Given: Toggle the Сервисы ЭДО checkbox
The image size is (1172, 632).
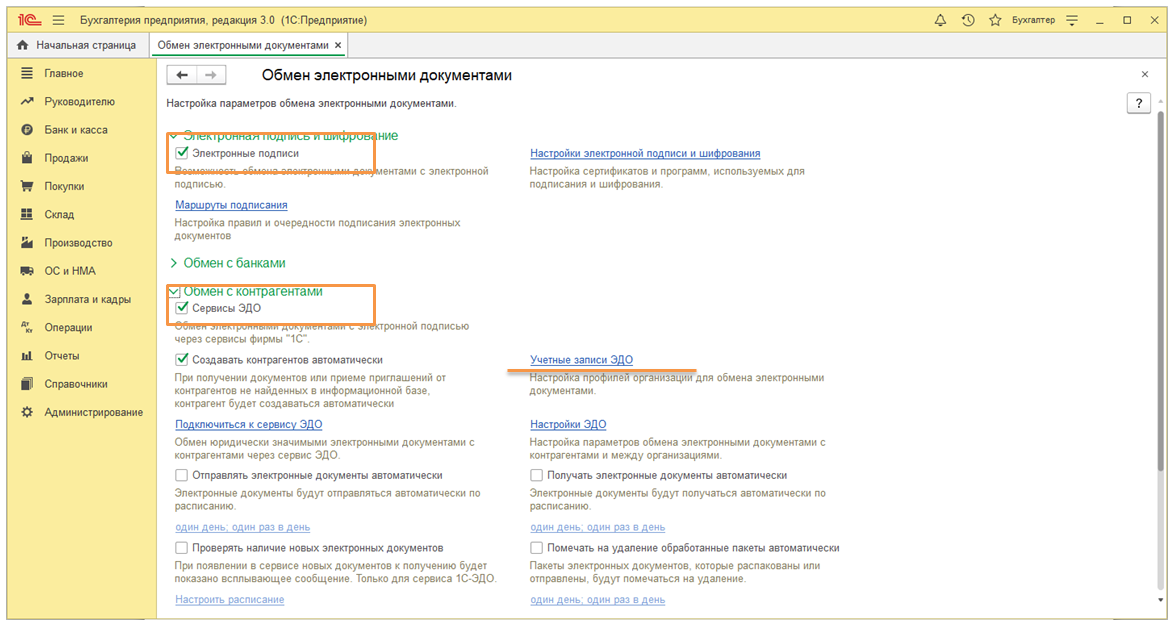Looking at the screenshot, I should 182,308.
